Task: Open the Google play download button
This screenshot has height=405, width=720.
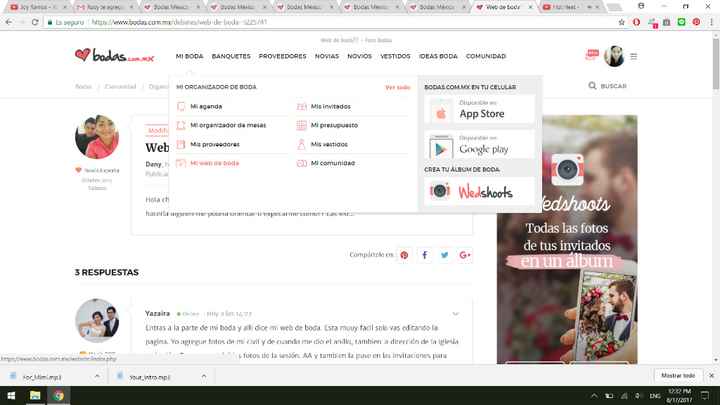Action: point(480,145)
